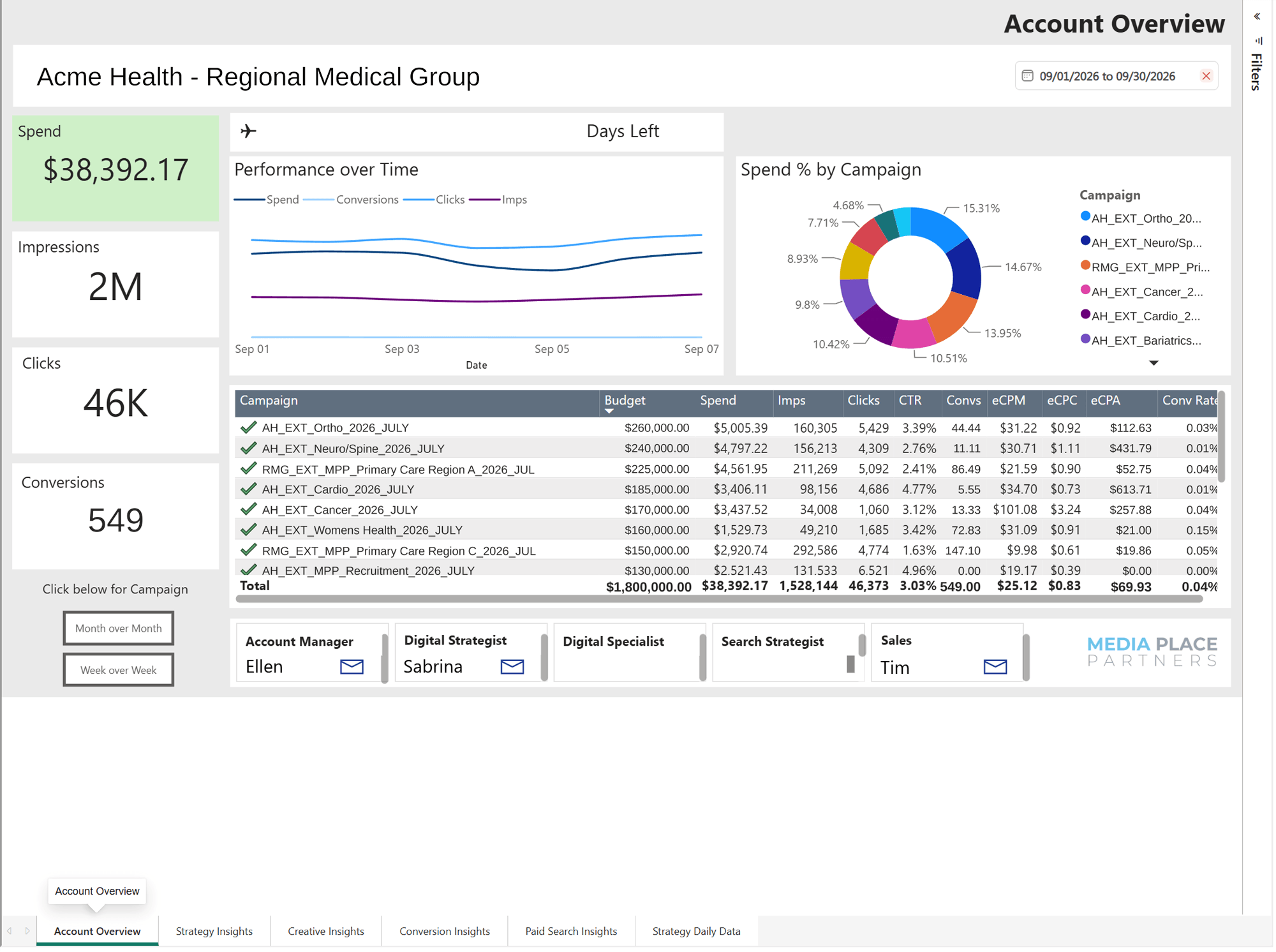1276x952 pixels.
Task: Click checkmark icon for AH_EXT_Neuro/Spine_2026_JULY row
Action: 248,448
